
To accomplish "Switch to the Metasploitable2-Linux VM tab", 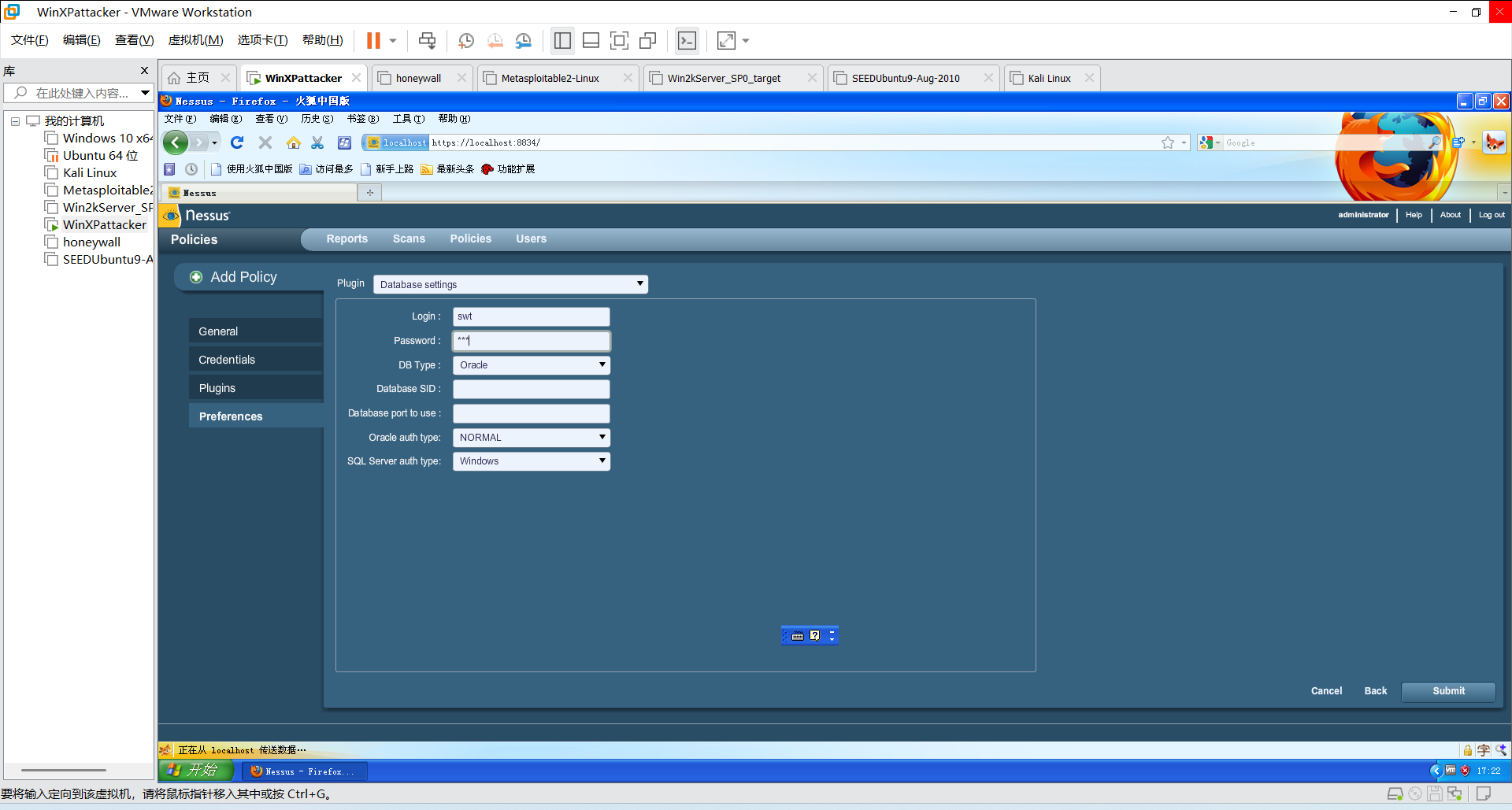I will [550, 78].
